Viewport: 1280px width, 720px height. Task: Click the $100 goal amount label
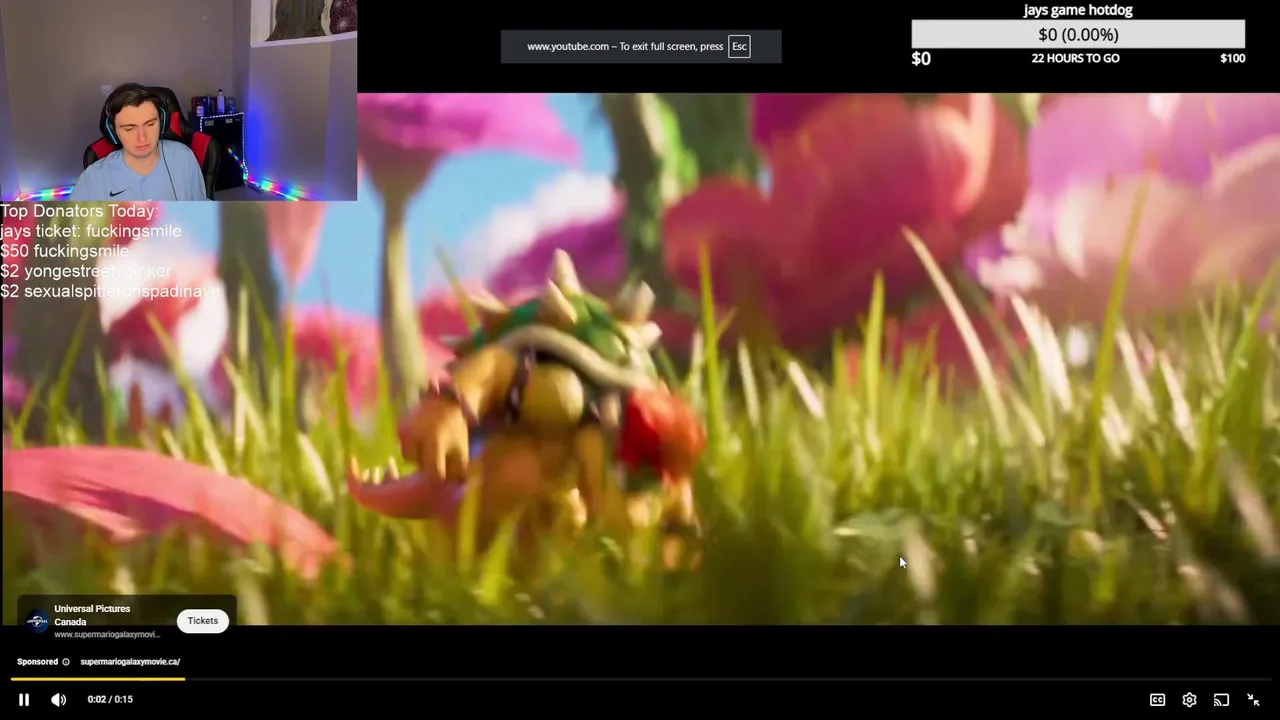click(x=1232, y=58)
